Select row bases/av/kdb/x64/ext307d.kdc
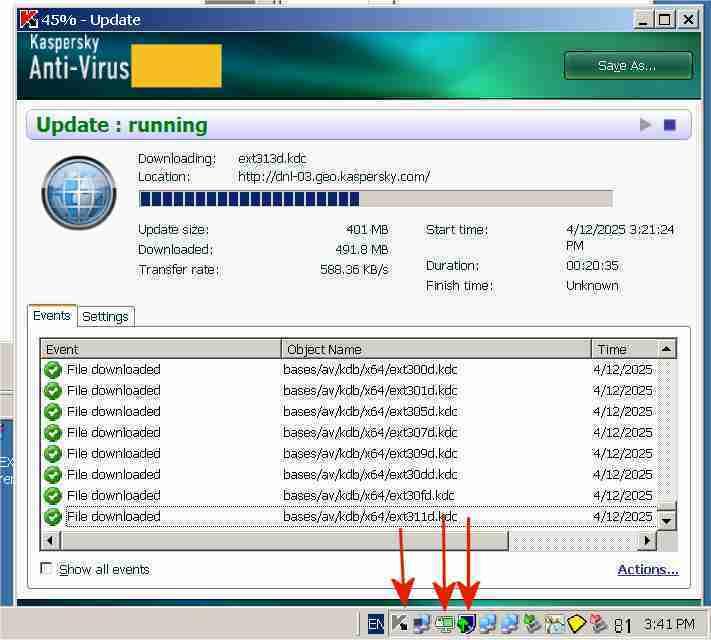711x640 pixels. [348, 432]
